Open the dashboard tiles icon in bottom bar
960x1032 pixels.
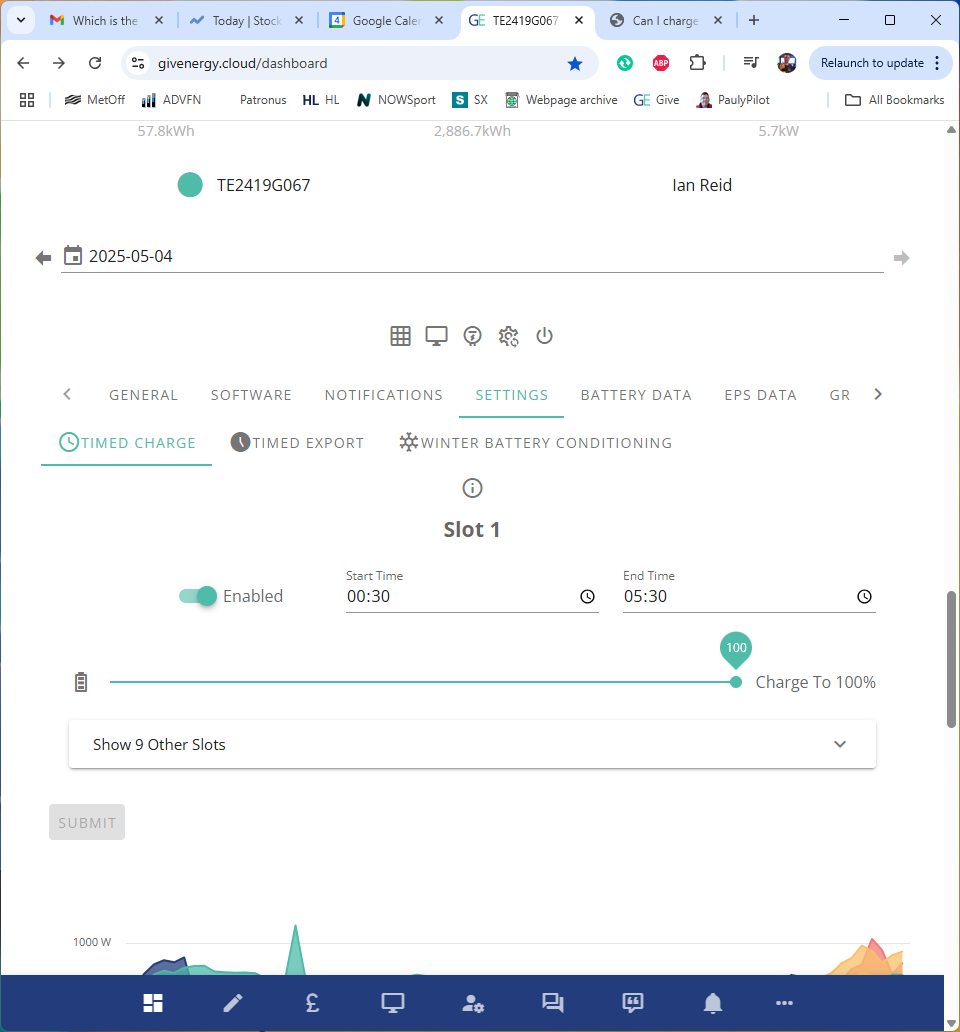tap(153, 1002)
